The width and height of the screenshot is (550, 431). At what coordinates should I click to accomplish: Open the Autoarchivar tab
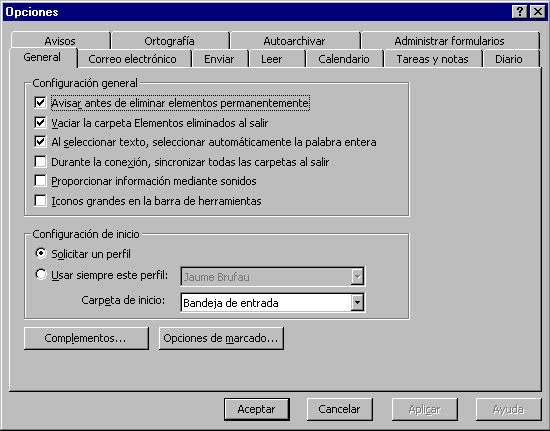294,41
